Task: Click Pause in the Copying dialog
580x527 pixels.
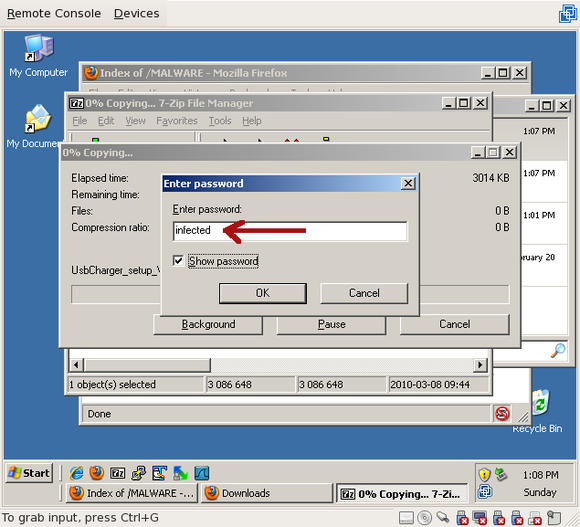Action: pyautogui.click(x=331, y=324)
